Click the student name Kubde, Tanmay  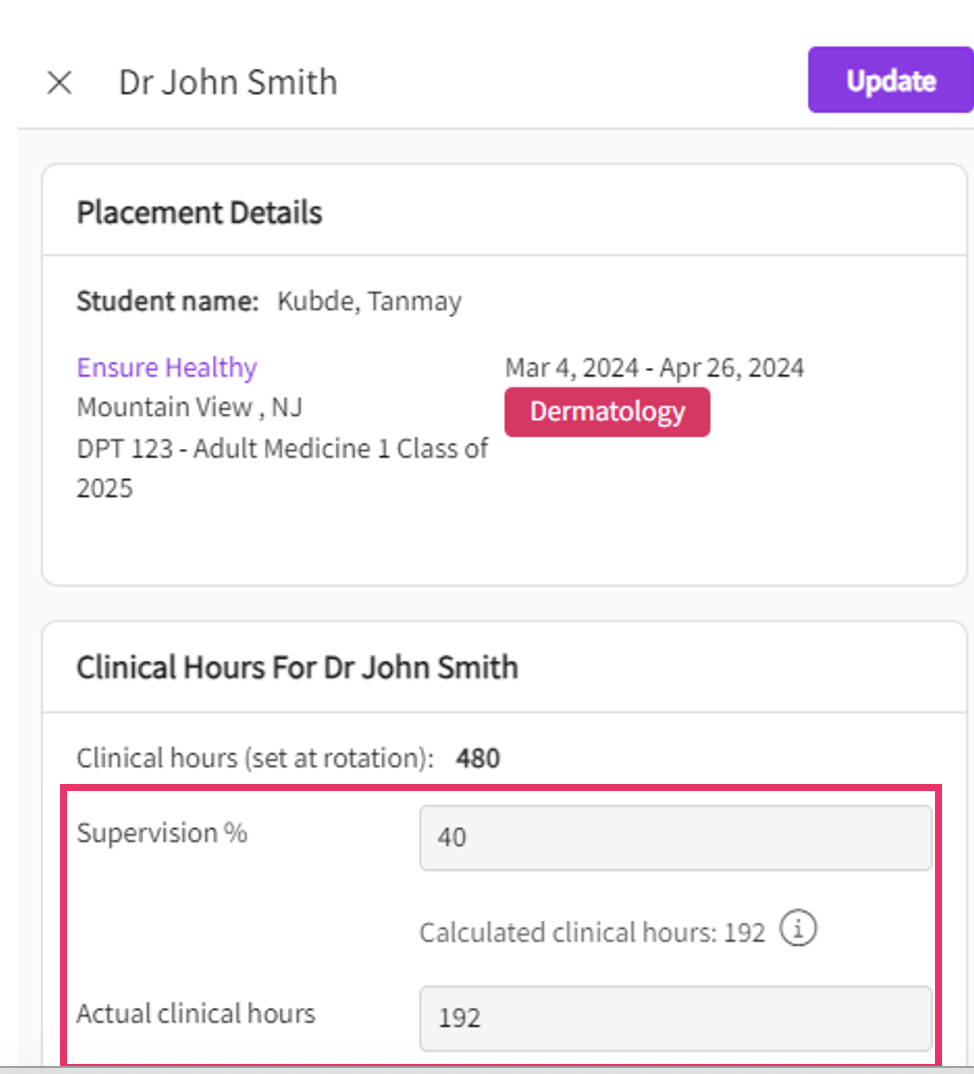[369, 302]
